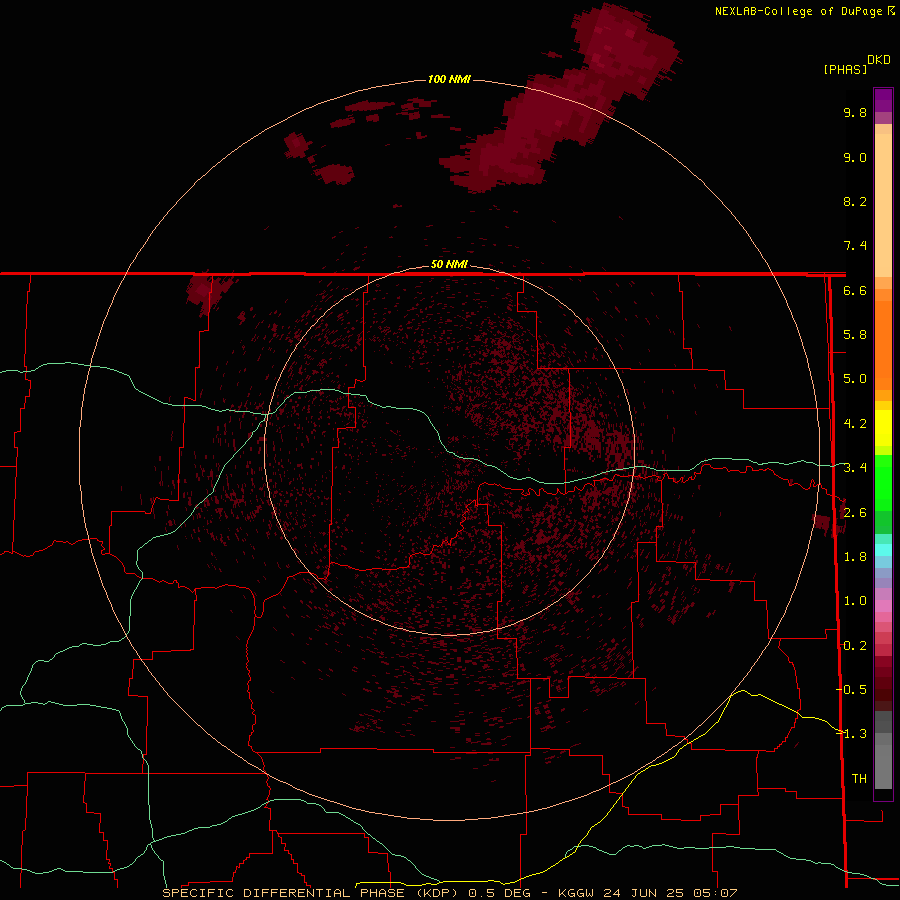Click the 9.8 value on the color scale
Viewport: 900px width, 900px height.
click(855, 112)
